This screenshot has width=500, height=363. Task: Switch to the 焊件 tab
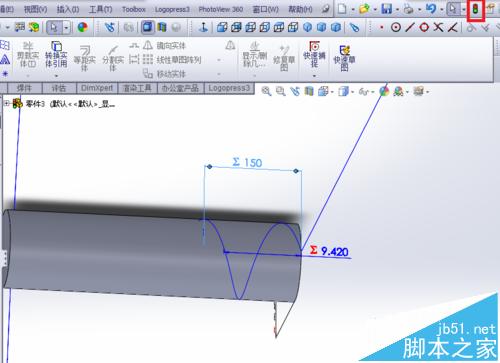click(24, 88)
